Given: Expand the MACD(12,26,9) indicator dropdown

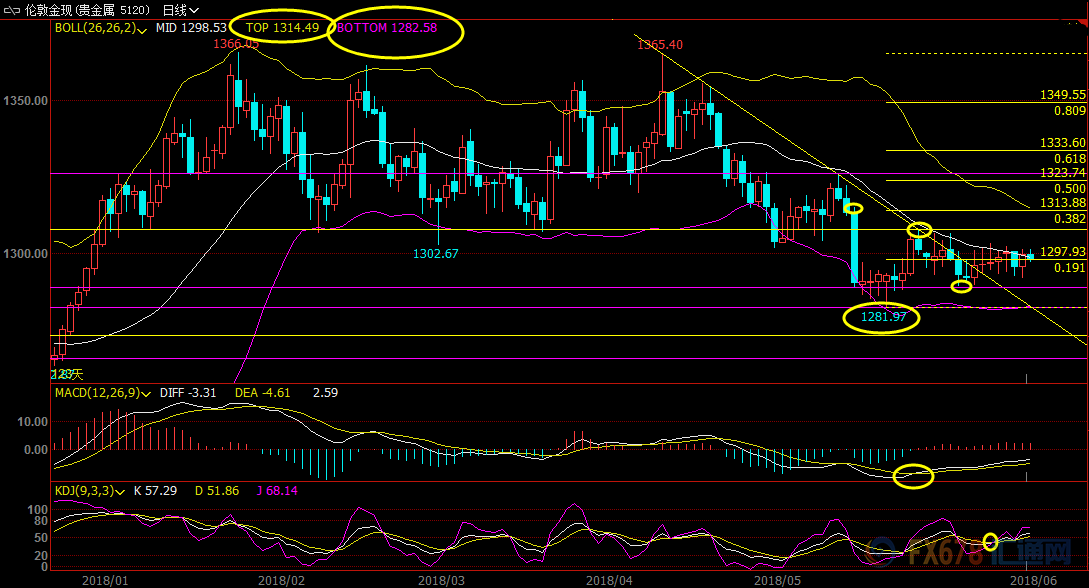Looking at the screenshot, I should tap(147, 394).
